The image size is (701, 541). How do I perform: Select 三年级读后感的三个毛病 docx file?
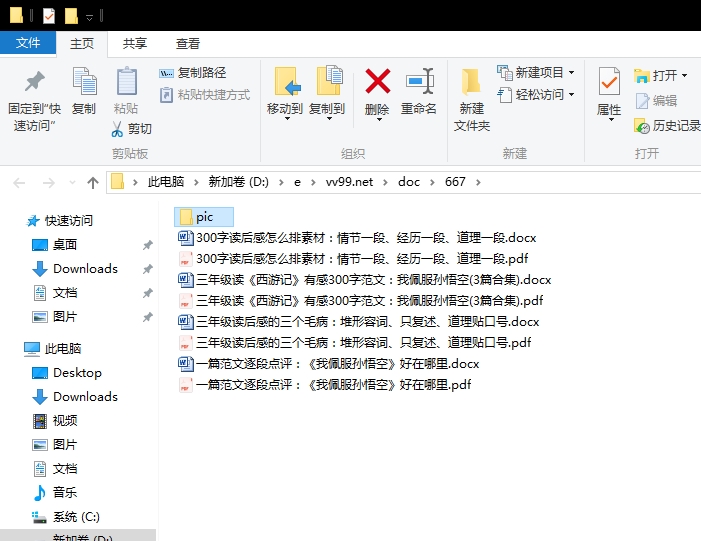359,321
